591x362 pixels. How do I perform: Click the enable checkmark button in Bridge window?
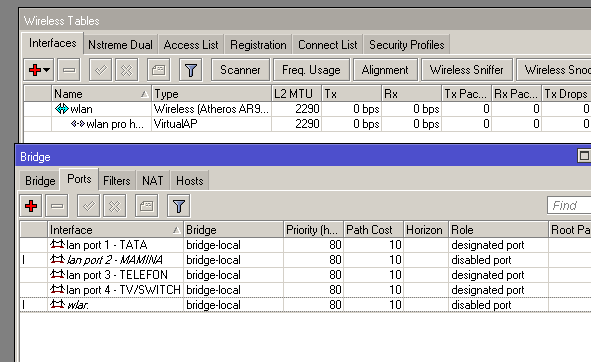(89, 206)
